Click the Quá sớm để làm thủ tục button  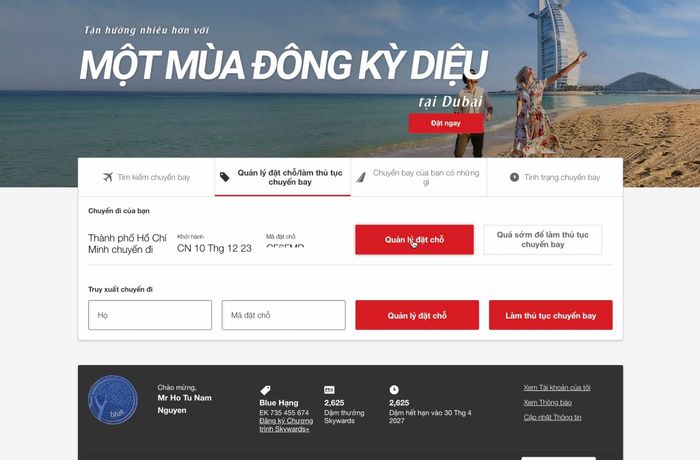(542, 240)
